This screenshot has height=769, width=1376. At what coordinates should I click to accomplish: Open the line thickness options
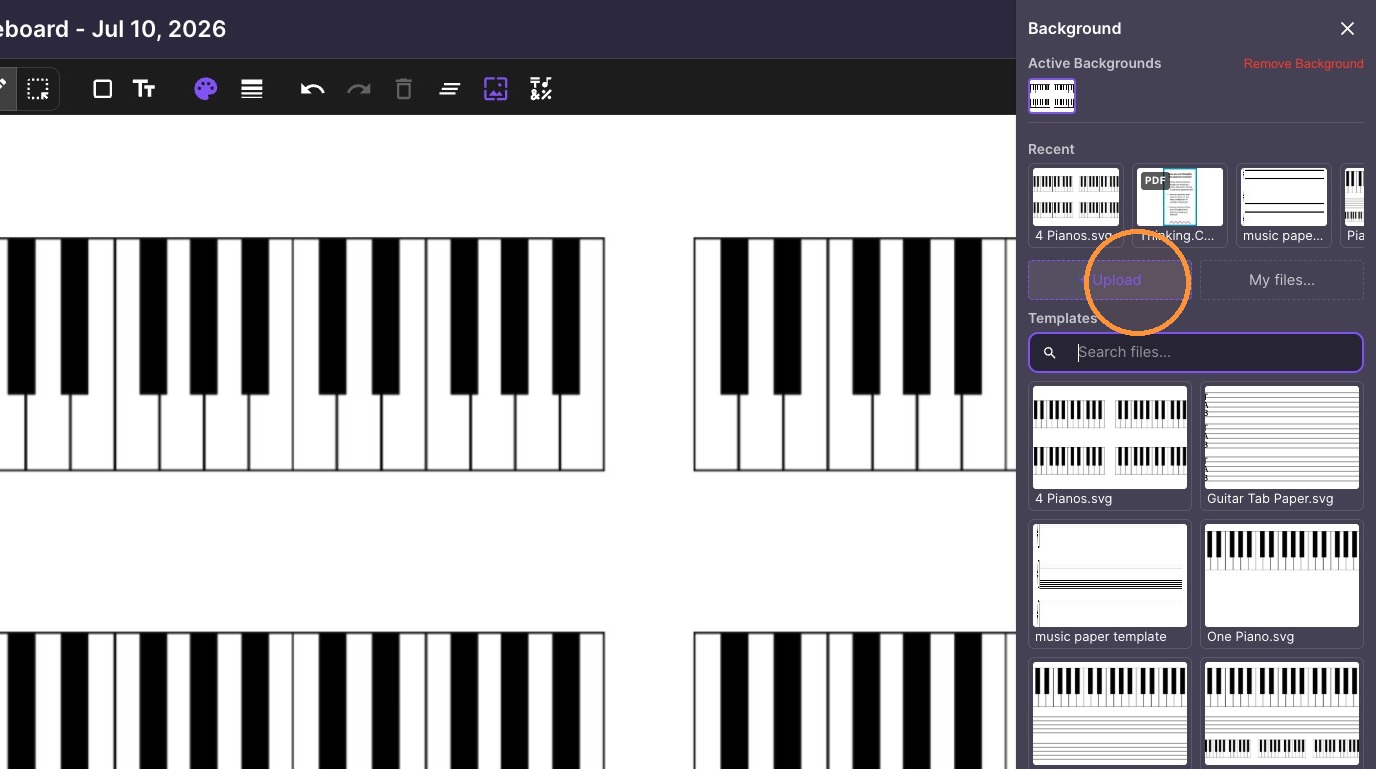[x=252, y=89]
